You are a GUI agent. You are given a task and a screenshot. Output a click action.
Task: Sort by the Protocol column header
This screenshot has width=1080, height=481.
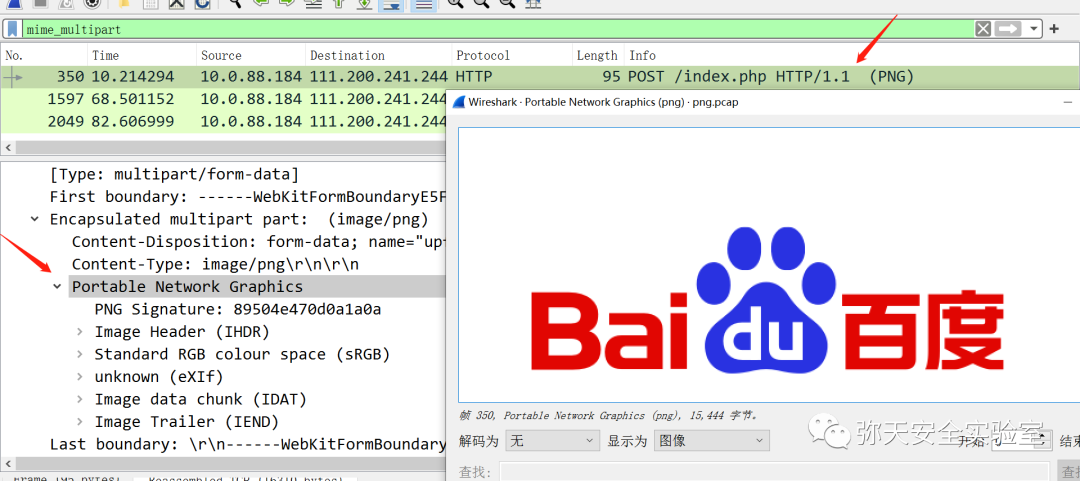(512, 55)
